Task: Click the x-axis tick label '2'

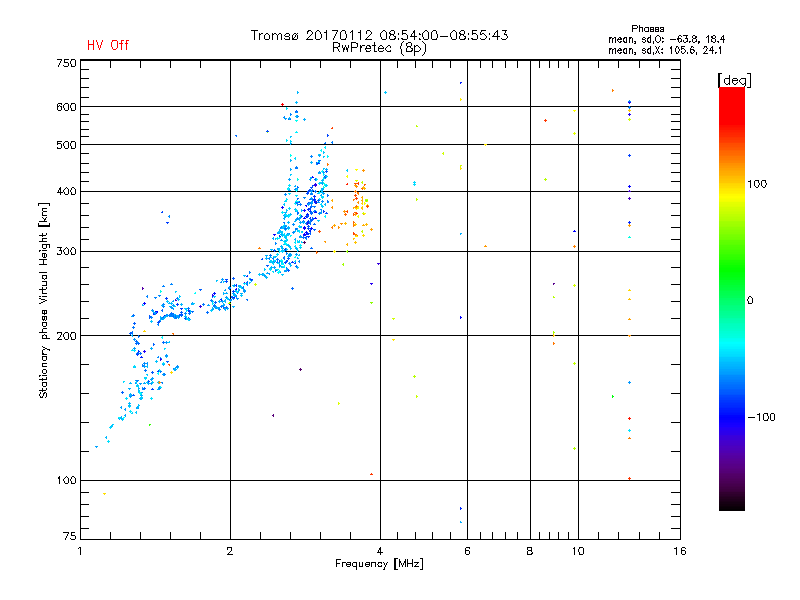Action: [x=230, y=551]
